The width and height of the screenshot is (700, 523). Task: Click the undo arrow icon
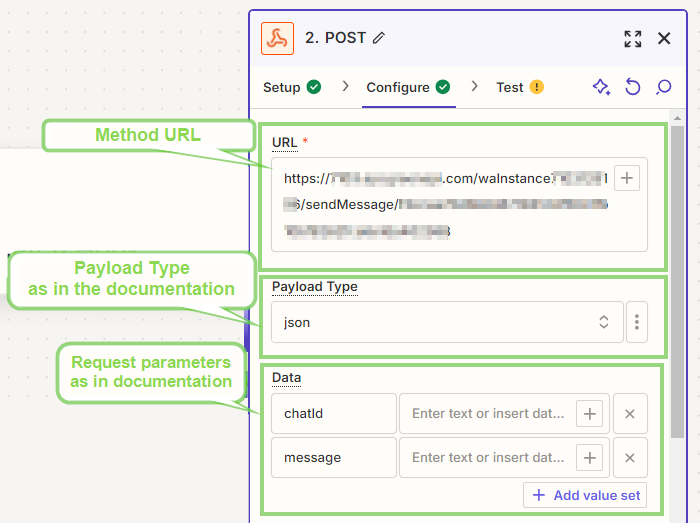click(632, 87)
